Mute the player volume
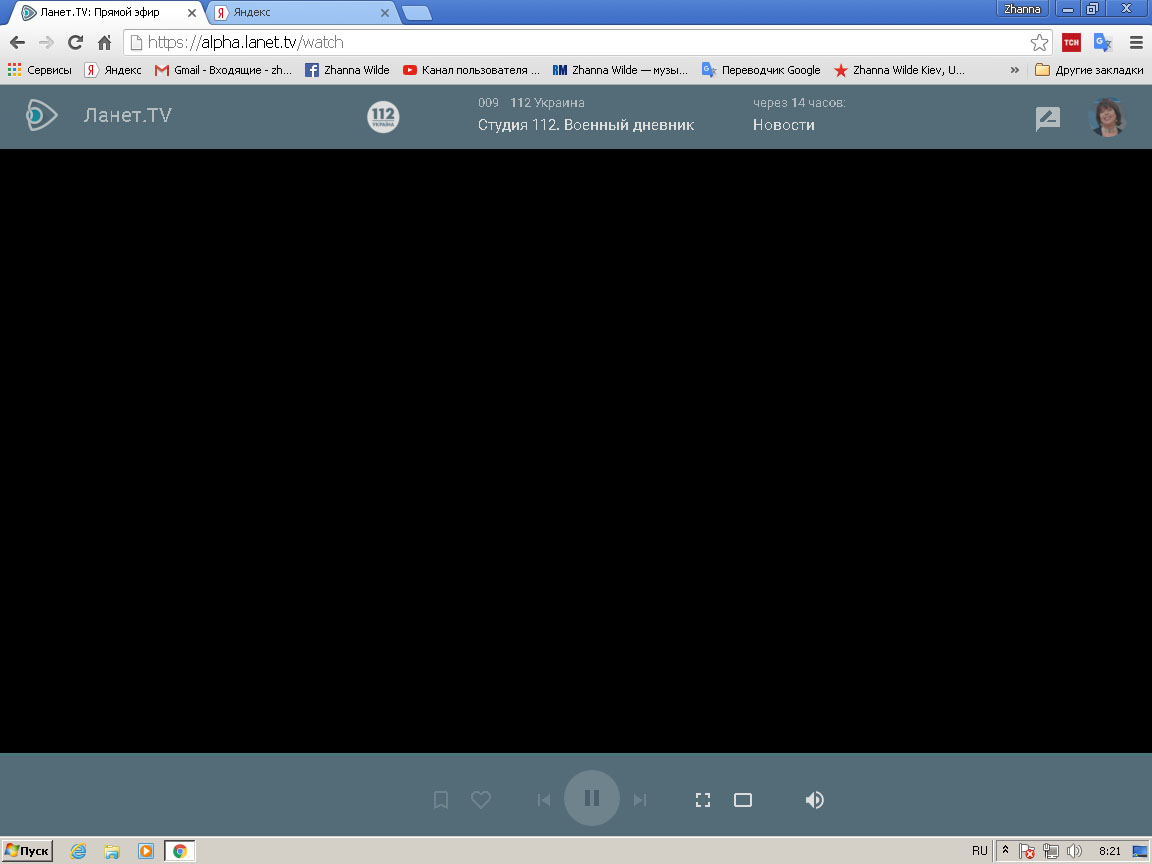1152x864 pixels. coord(815,800)
